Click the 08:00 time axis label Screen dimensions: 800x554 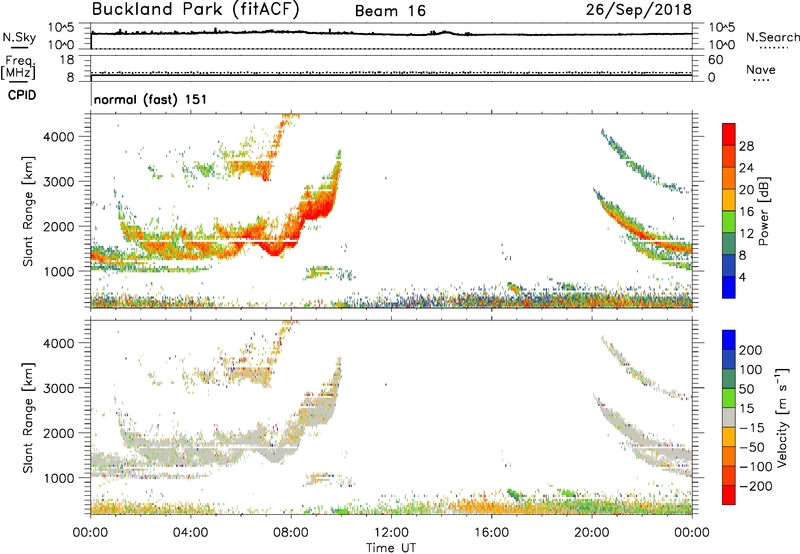[x=290, y=533]
